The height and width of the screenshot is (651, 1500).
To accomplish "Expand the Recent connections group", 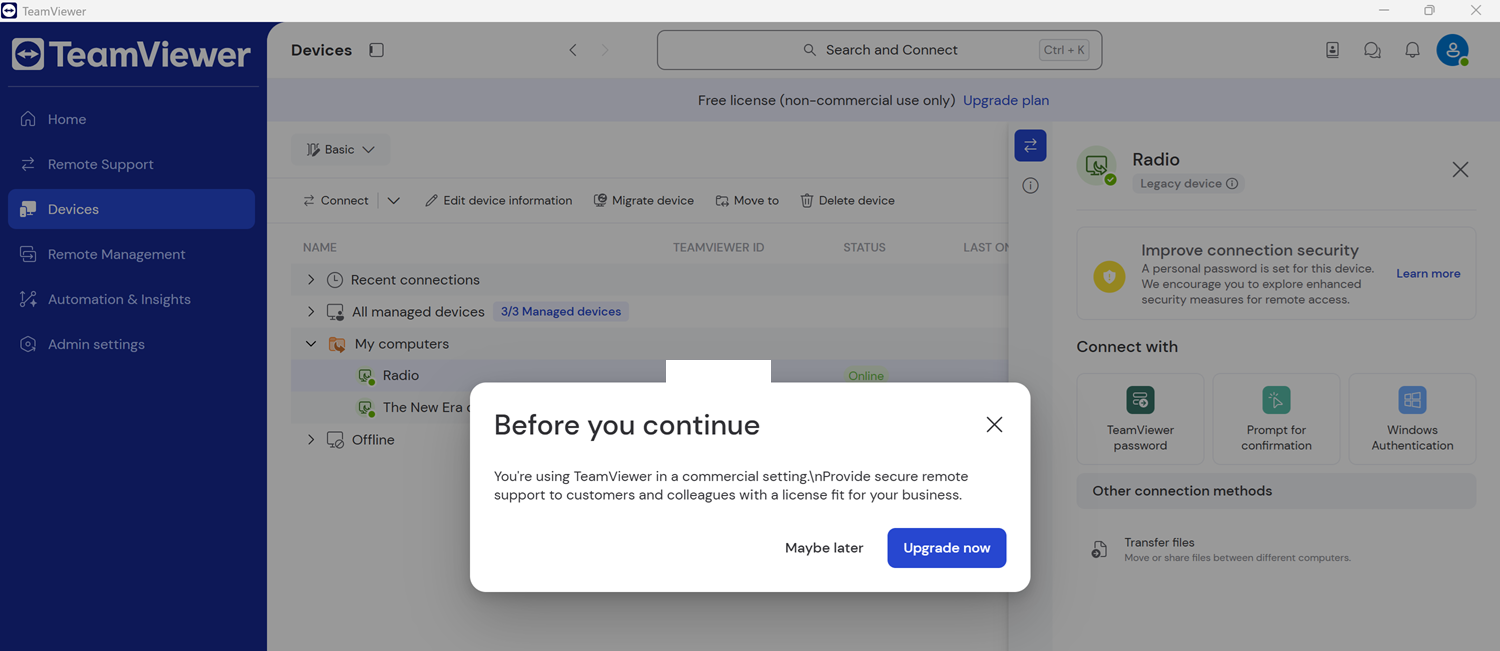I will coord(311,280).
